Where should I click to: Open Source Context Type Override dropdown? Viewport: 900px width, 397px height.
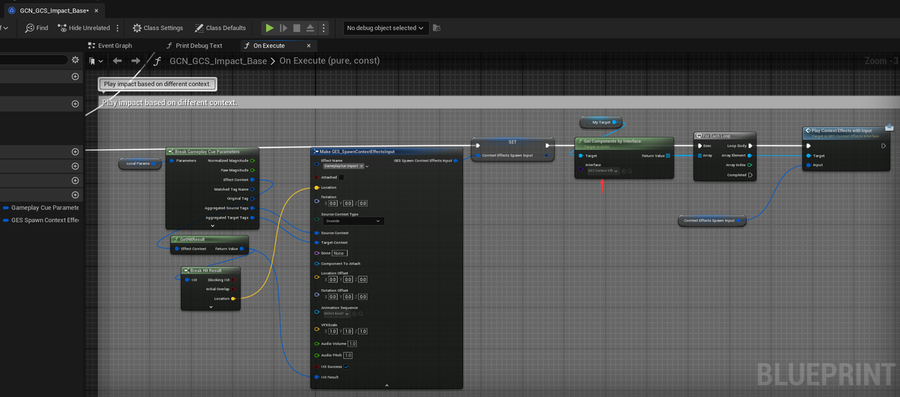click(353, 221)
